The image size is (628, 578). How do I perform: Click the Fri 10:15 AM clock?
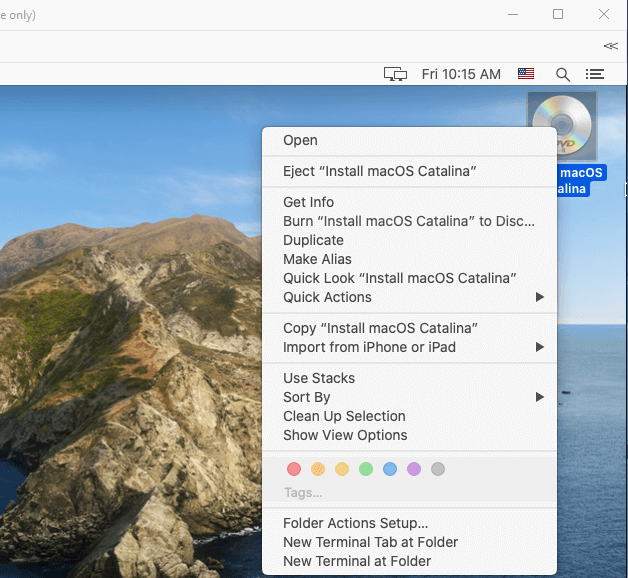[x=461, y=74]
